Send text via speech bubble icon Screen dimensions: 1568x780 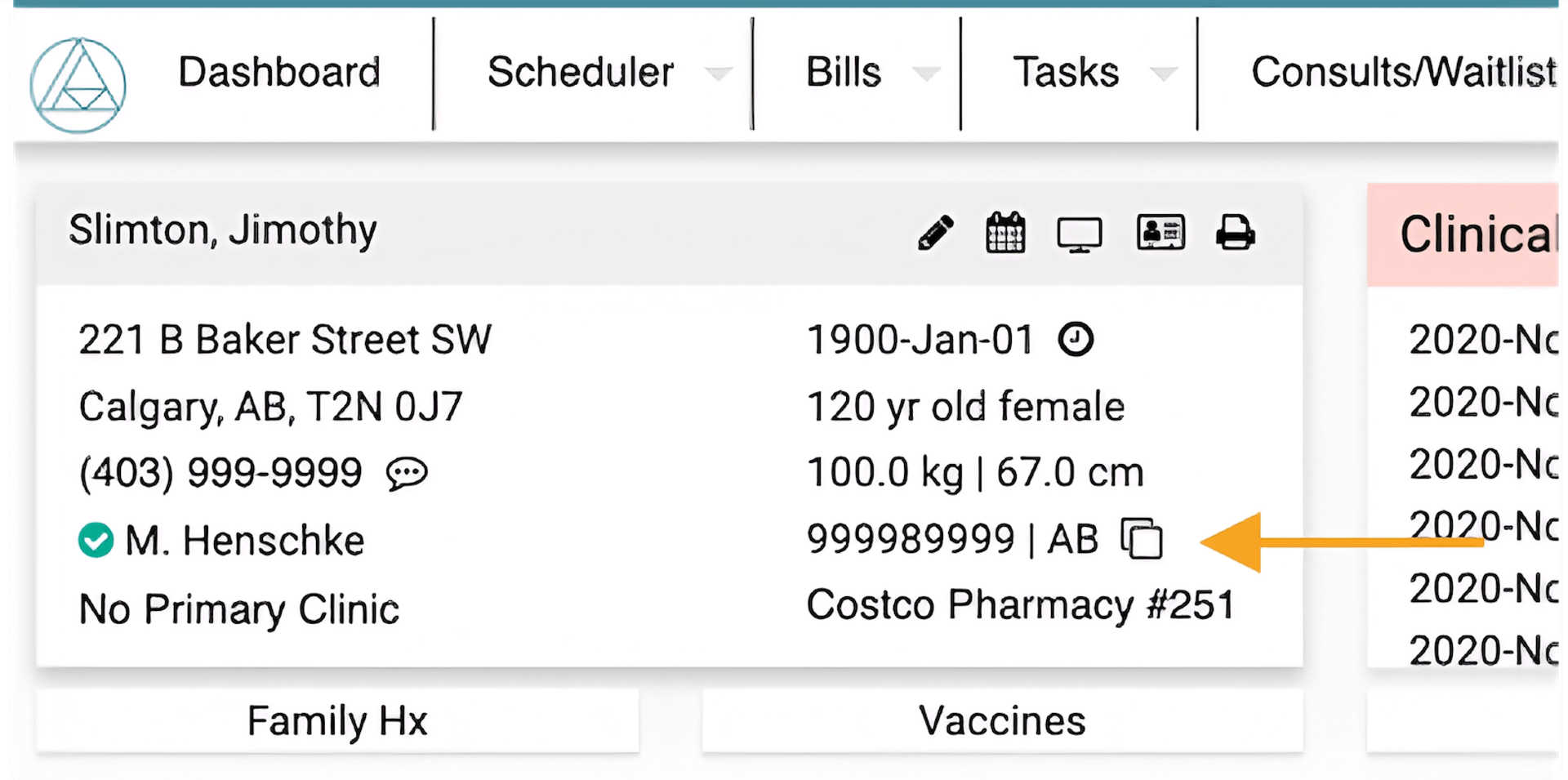407,473
